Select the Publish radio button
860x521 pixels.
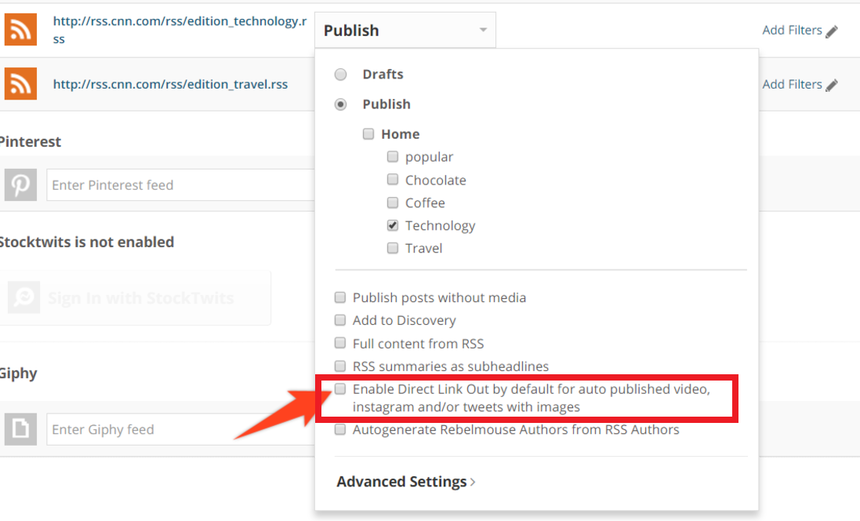click(x=341, y=104)
